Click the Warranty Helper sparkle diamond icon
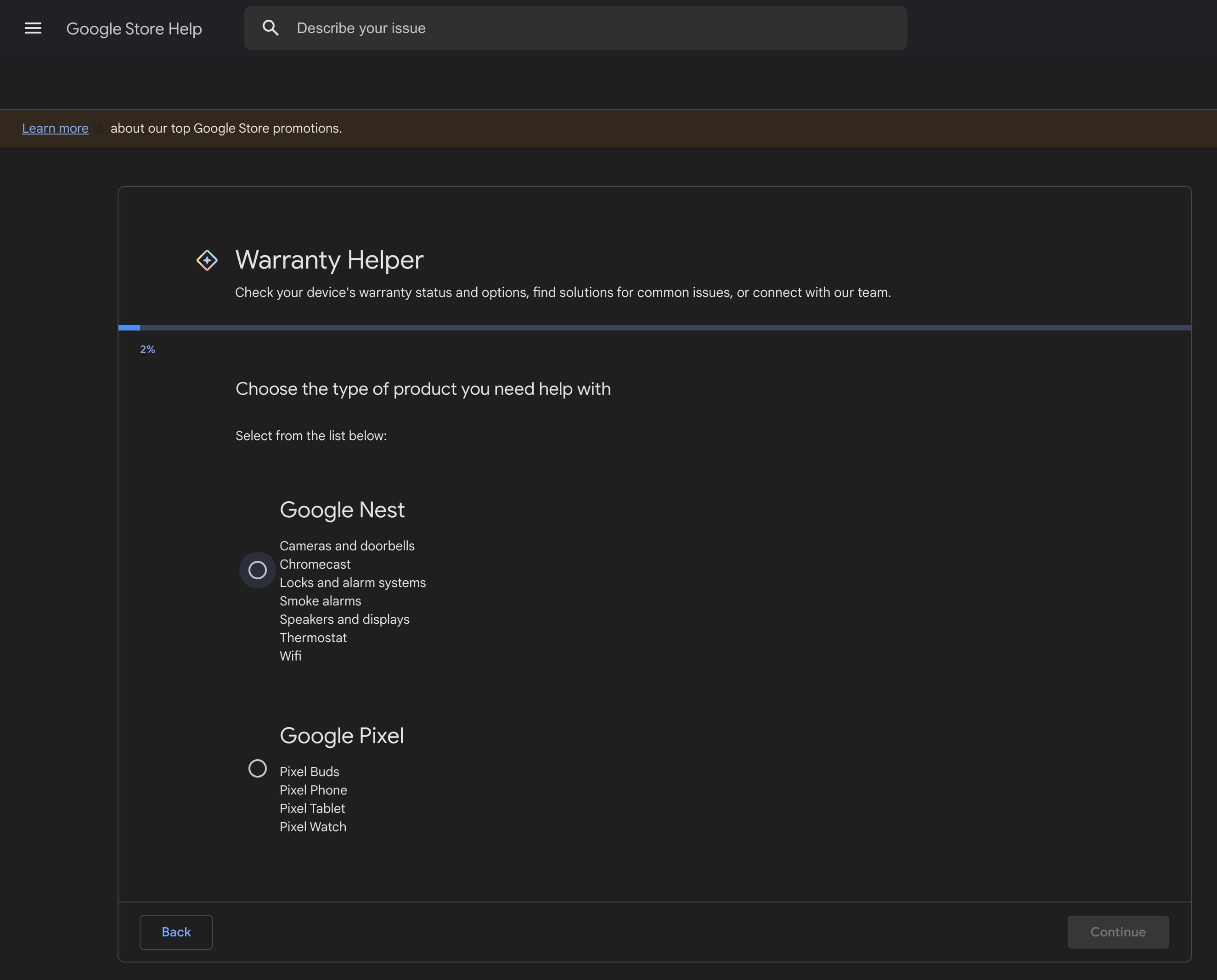 (207, 260)
